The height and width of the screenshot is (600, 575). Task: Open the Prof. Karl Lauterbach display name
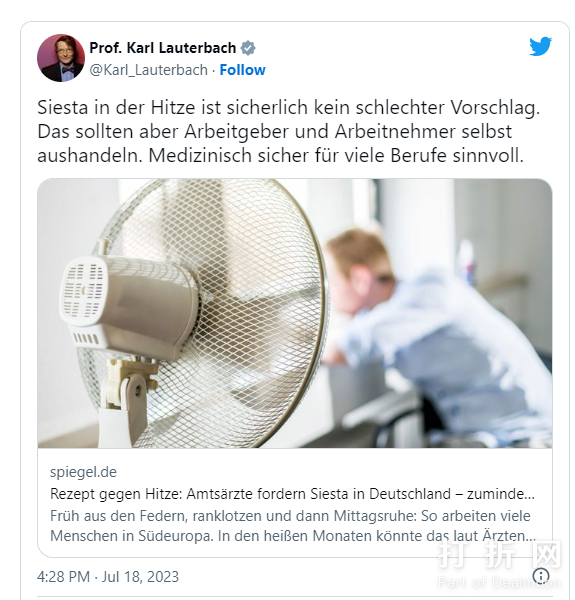[163, 48]
